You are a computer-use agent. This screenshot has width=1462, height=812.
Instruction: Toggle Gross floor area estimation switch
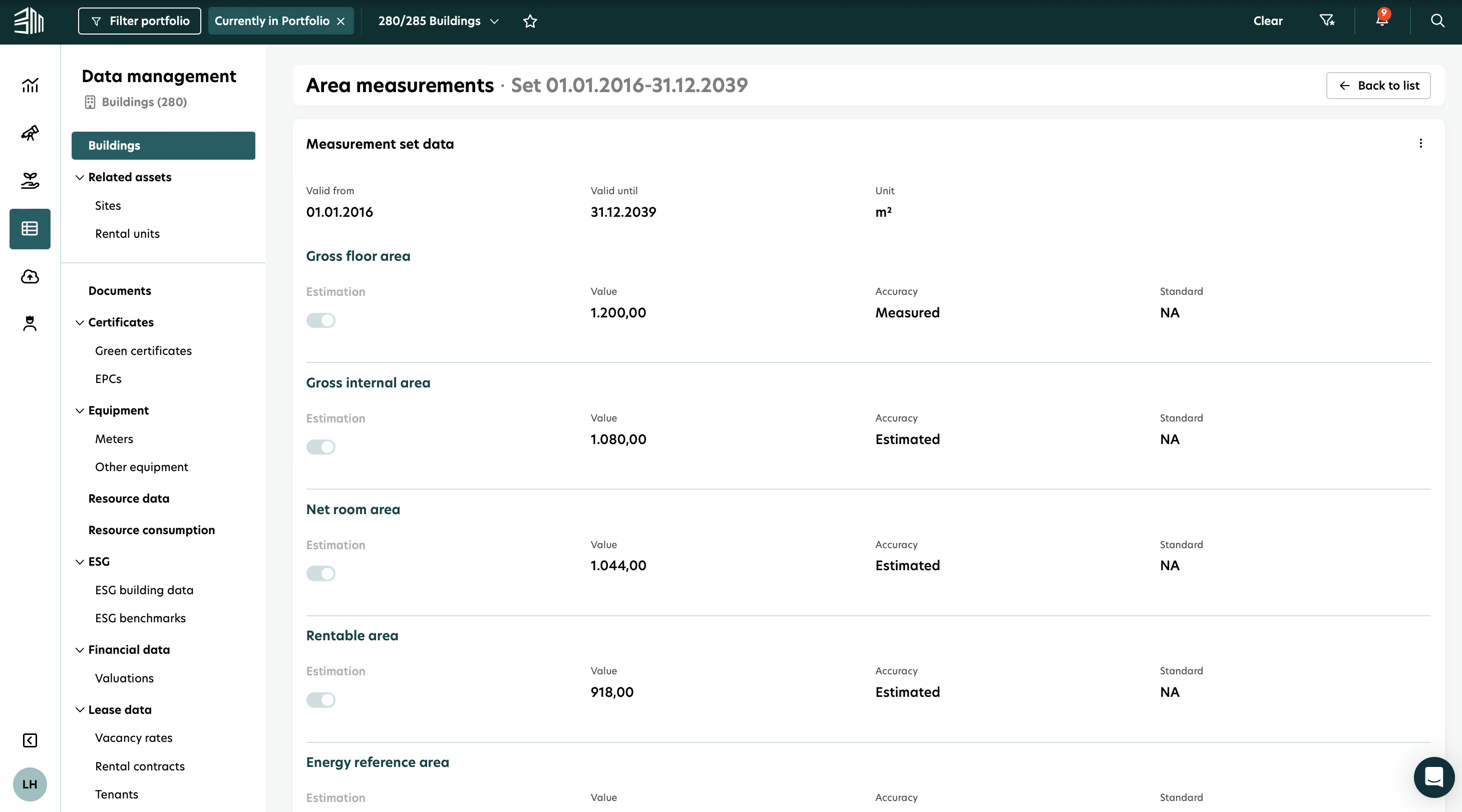(x=320, y=320)
